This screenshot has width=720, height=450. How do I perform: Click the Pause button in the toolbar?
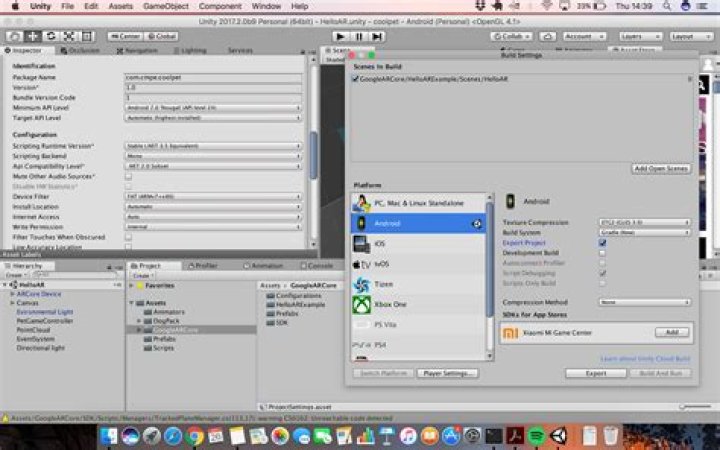[360, 36]
